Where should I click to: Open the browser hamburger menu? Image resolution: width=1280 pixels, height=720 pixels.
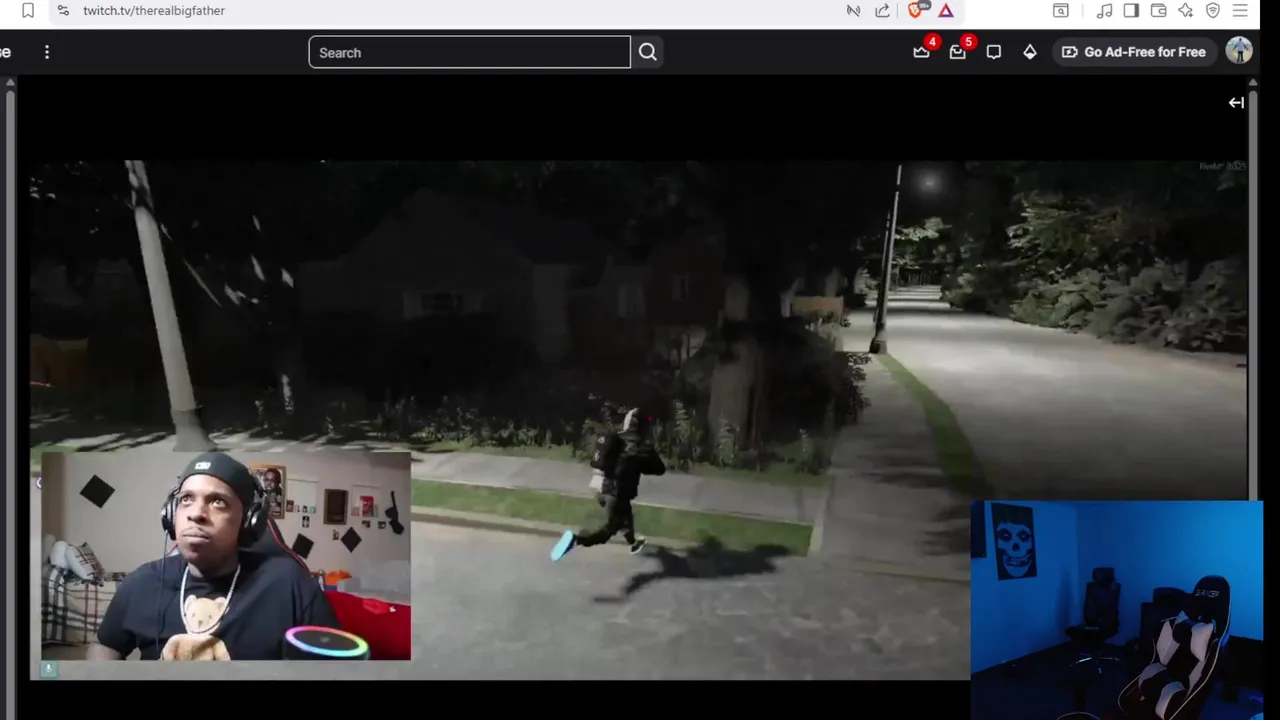pyautogui.click(x=1240, y=10)
